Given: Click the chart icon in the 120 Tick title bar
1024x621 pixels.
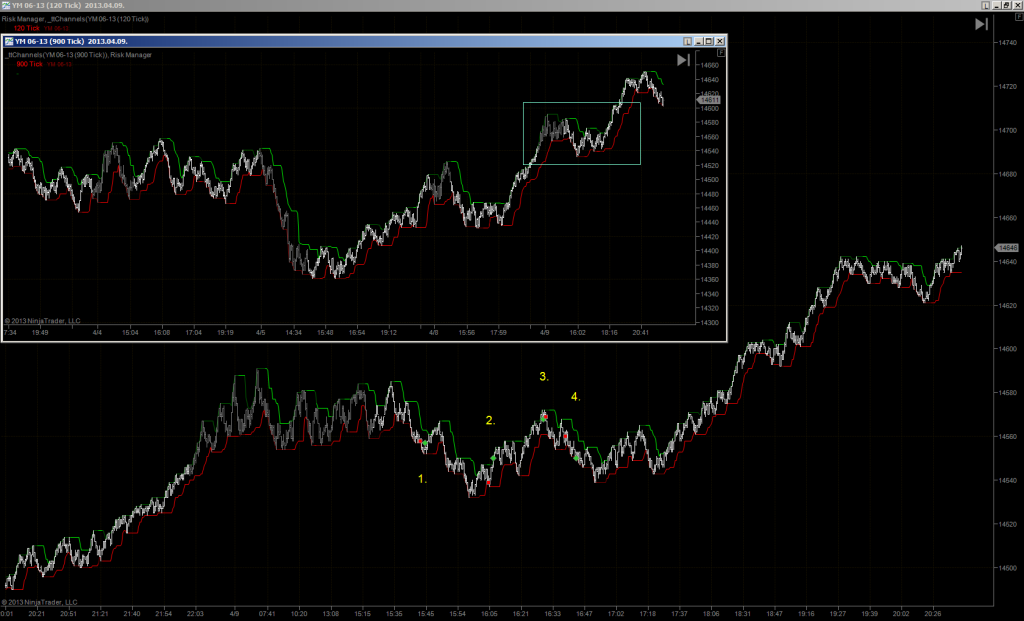Looking at the screenshot, I should pyautogui.click(x=5, y=5).
